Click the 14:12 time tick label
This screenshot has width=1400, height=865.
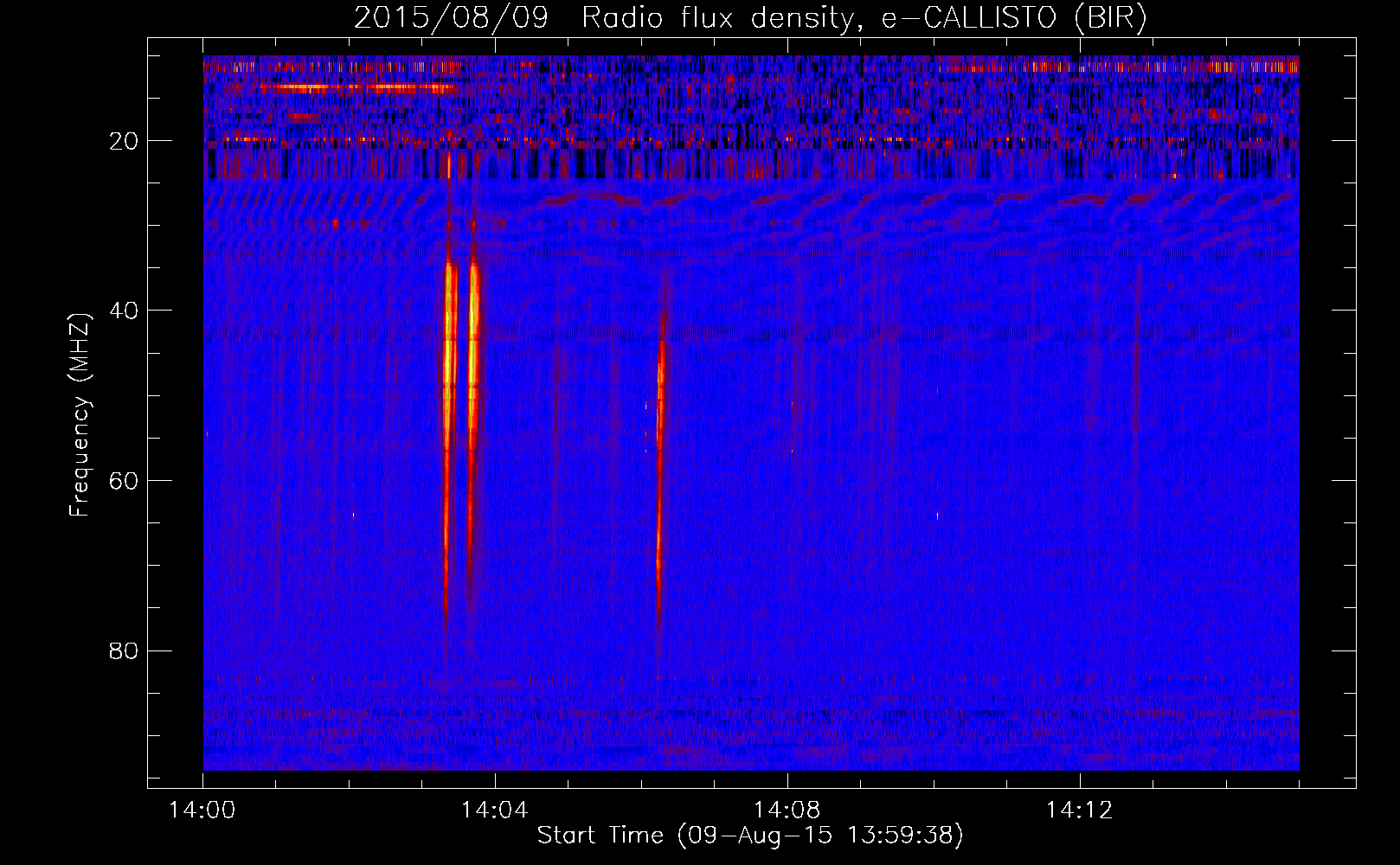click(x=1079, y=811)
